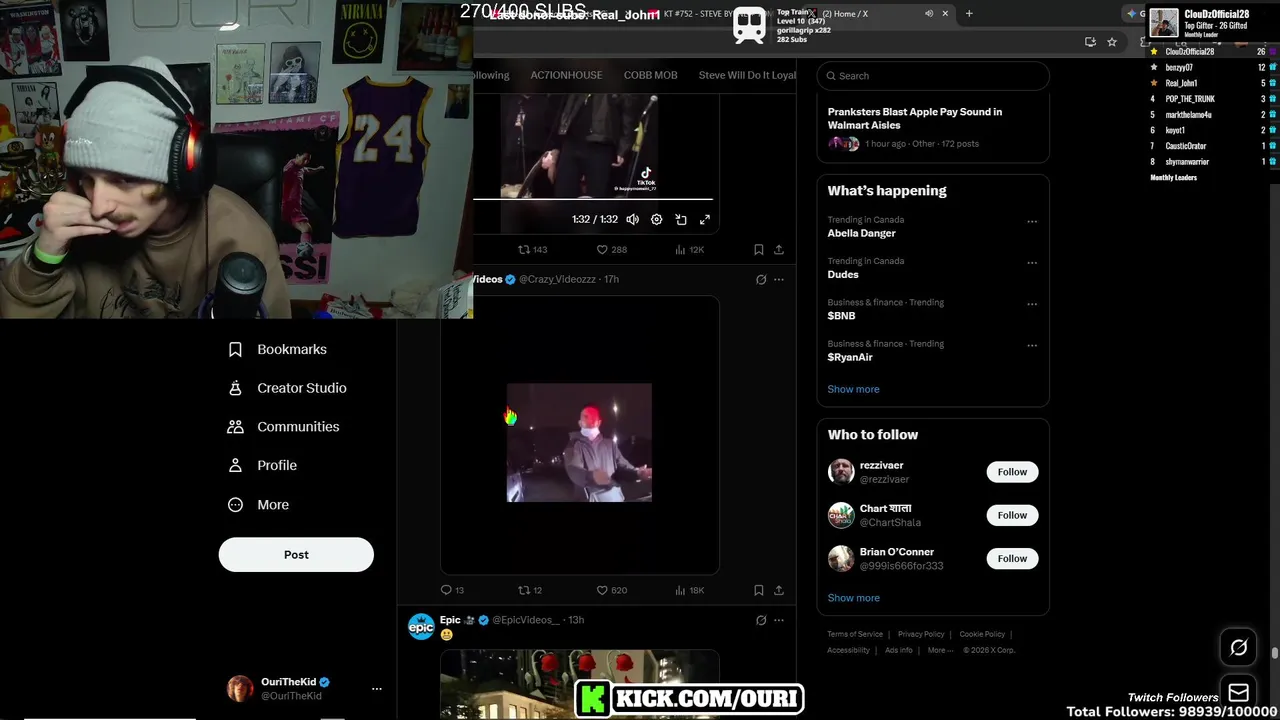Open more options for $RyanAir trend
This screenshot has height=720, width=1280.
tap(1032, 346)
